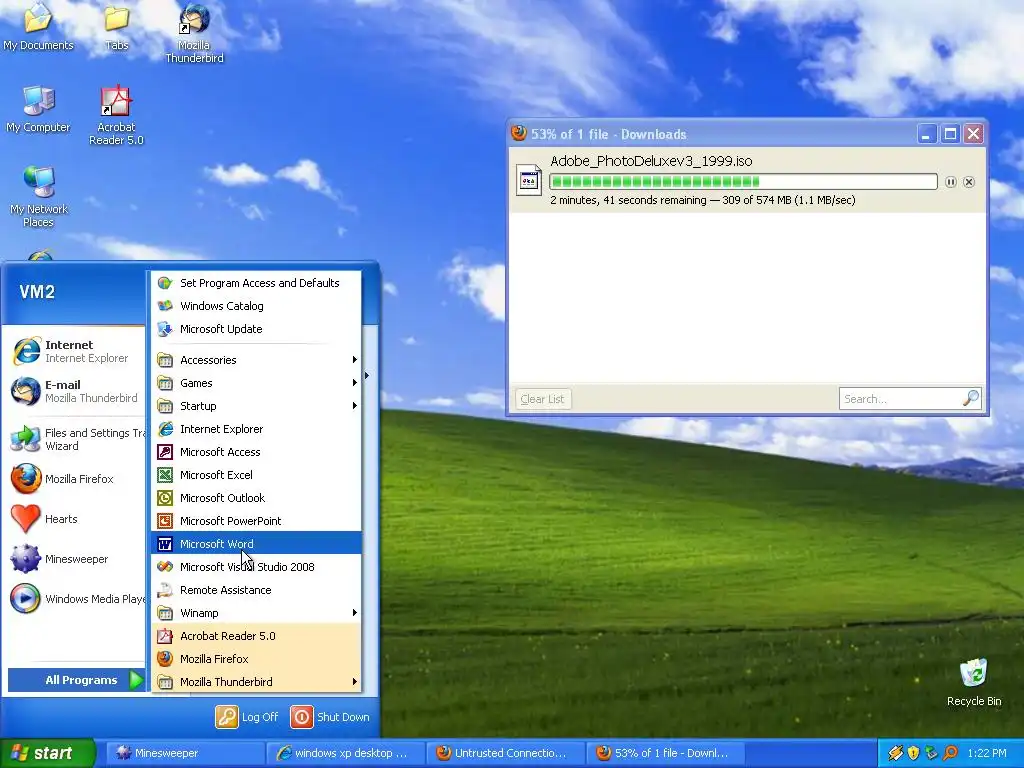Open the Tabs folder on desktop

116,26
